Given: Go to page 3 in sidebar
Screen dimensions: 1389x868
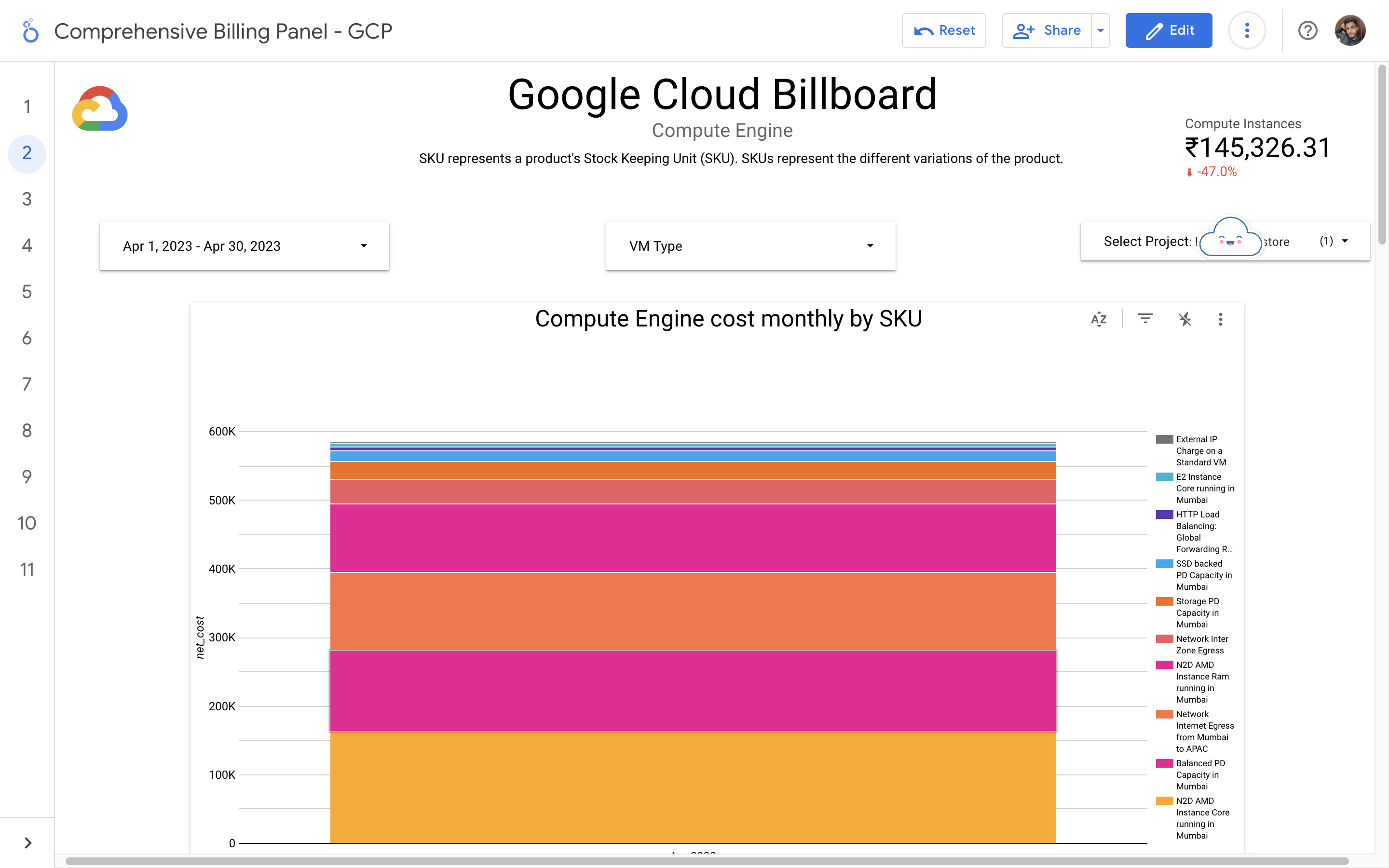Looking at the screenshot, I should 27,199.
